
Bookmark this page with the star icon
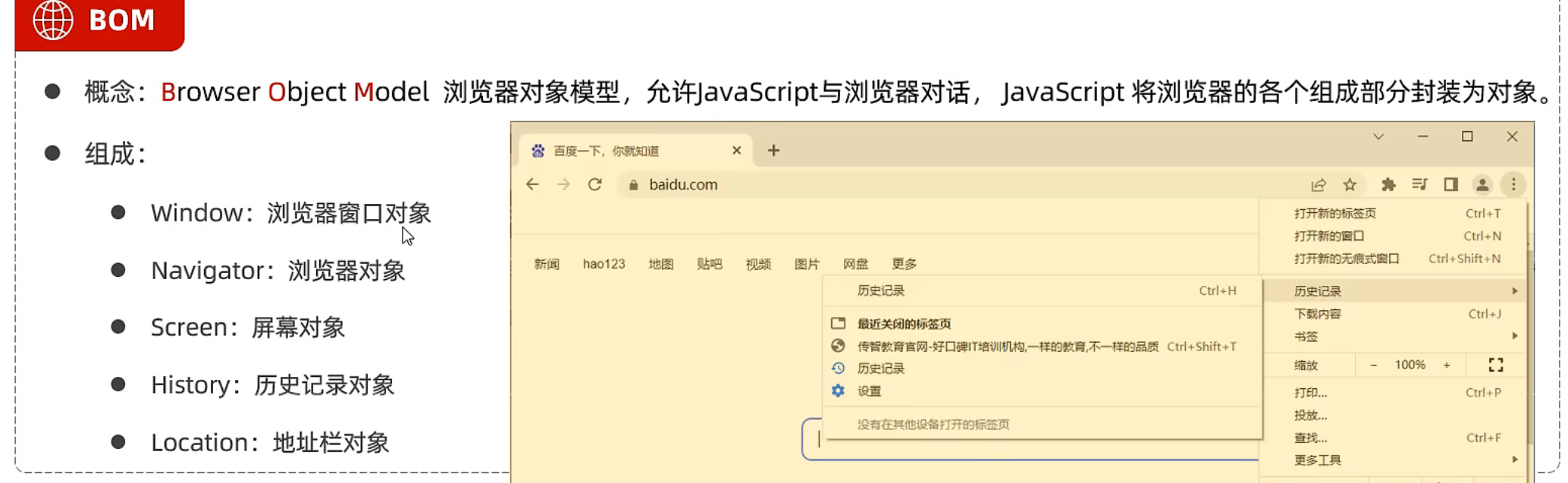(1350, 185)
